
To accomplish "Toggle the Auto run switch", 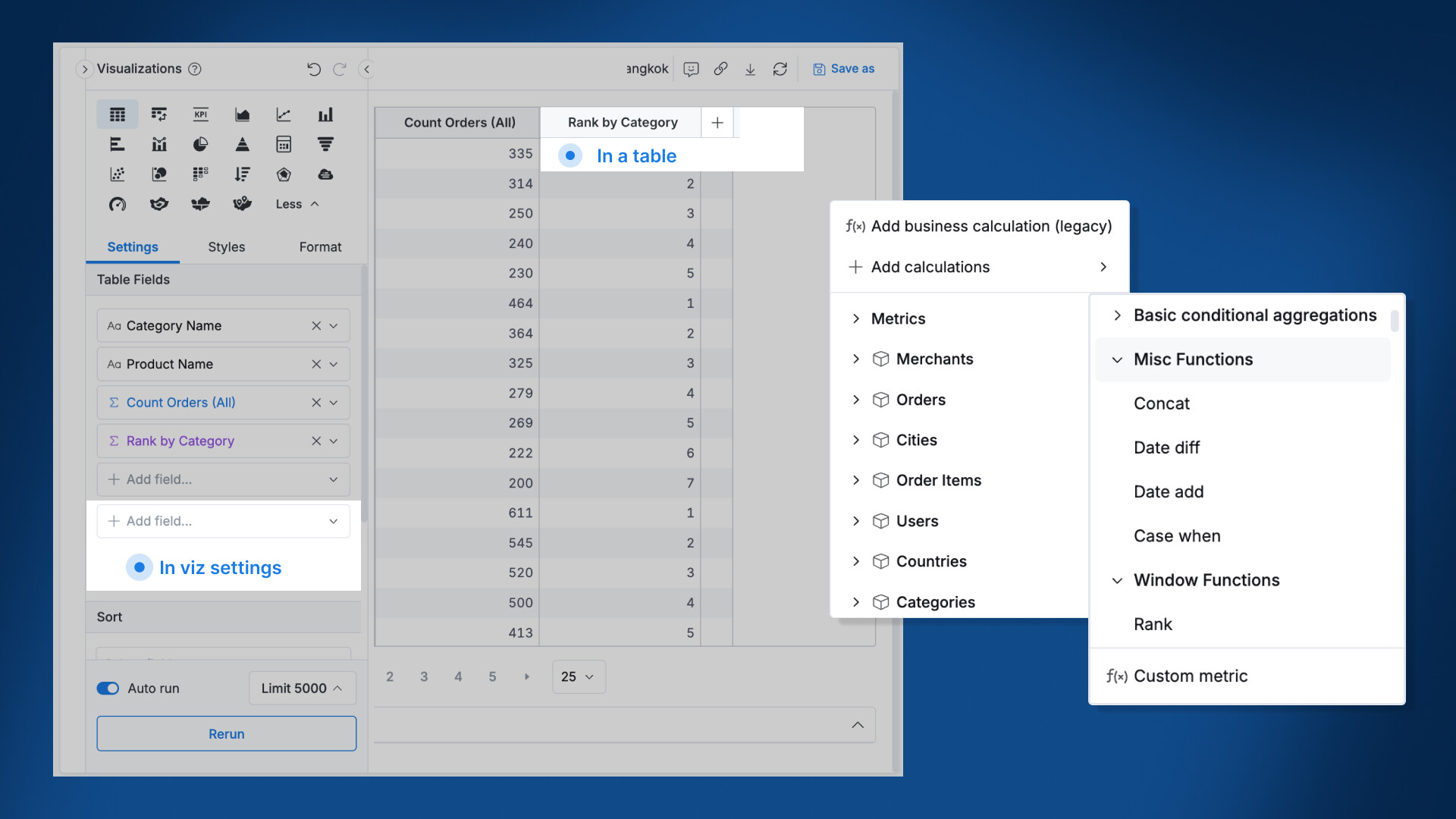I will point(108,689).
